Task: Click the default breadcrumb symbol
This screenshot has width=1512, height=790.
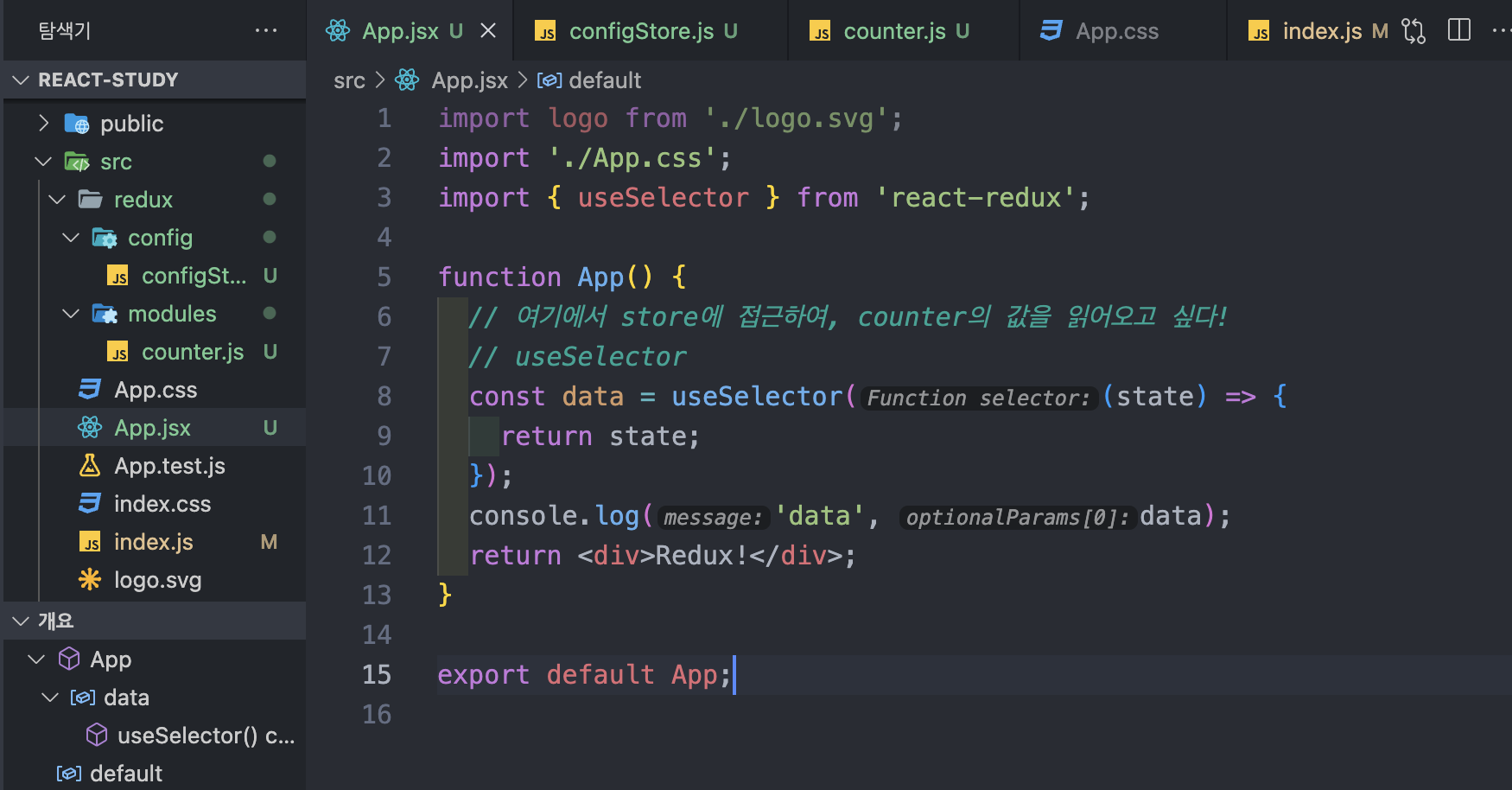Action: point(605,80)
